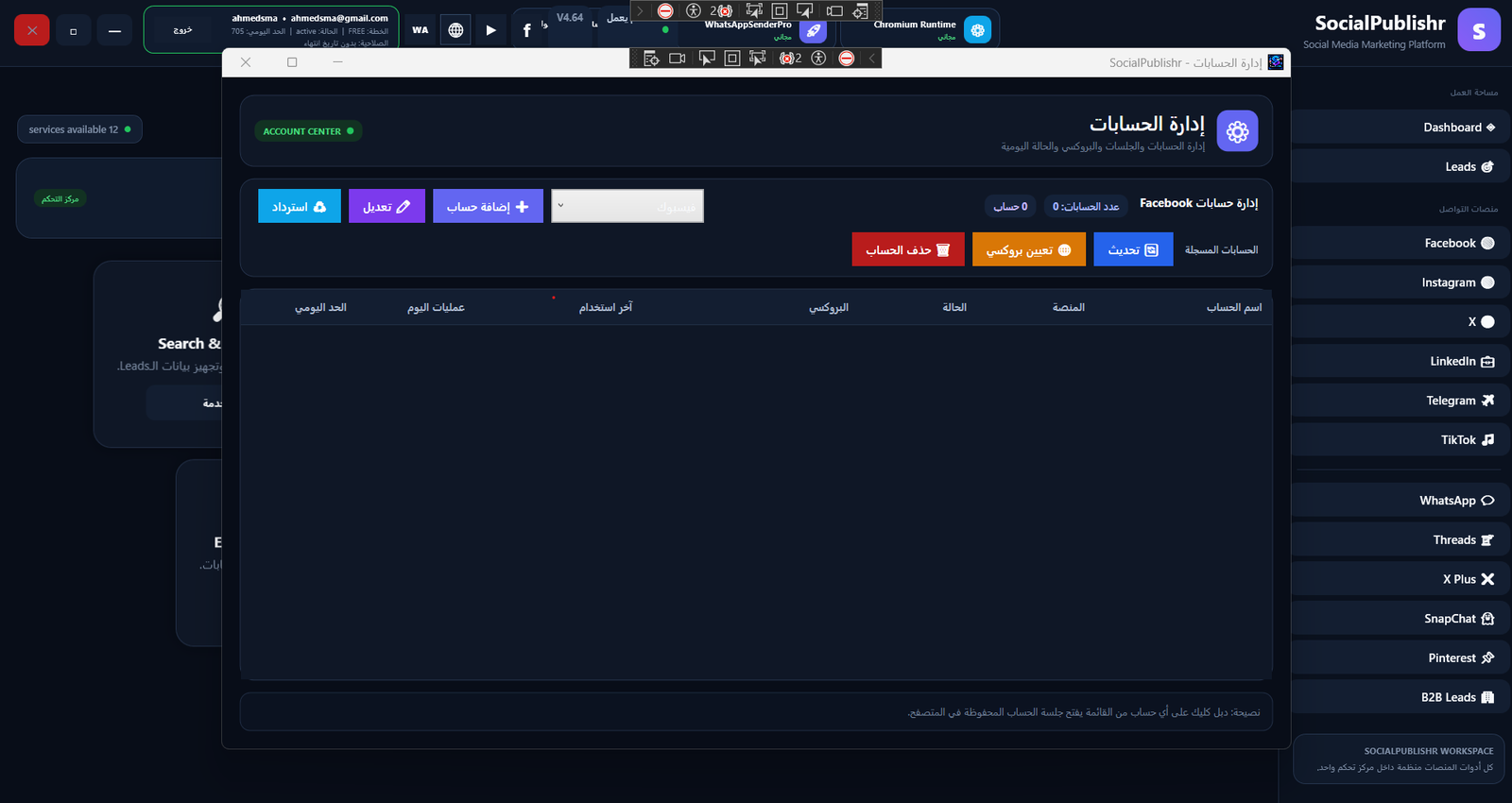The height and width of the screenshot is (803, 1512).
Task: Click the WA button in top bar
Action: [x=421, y=30]
